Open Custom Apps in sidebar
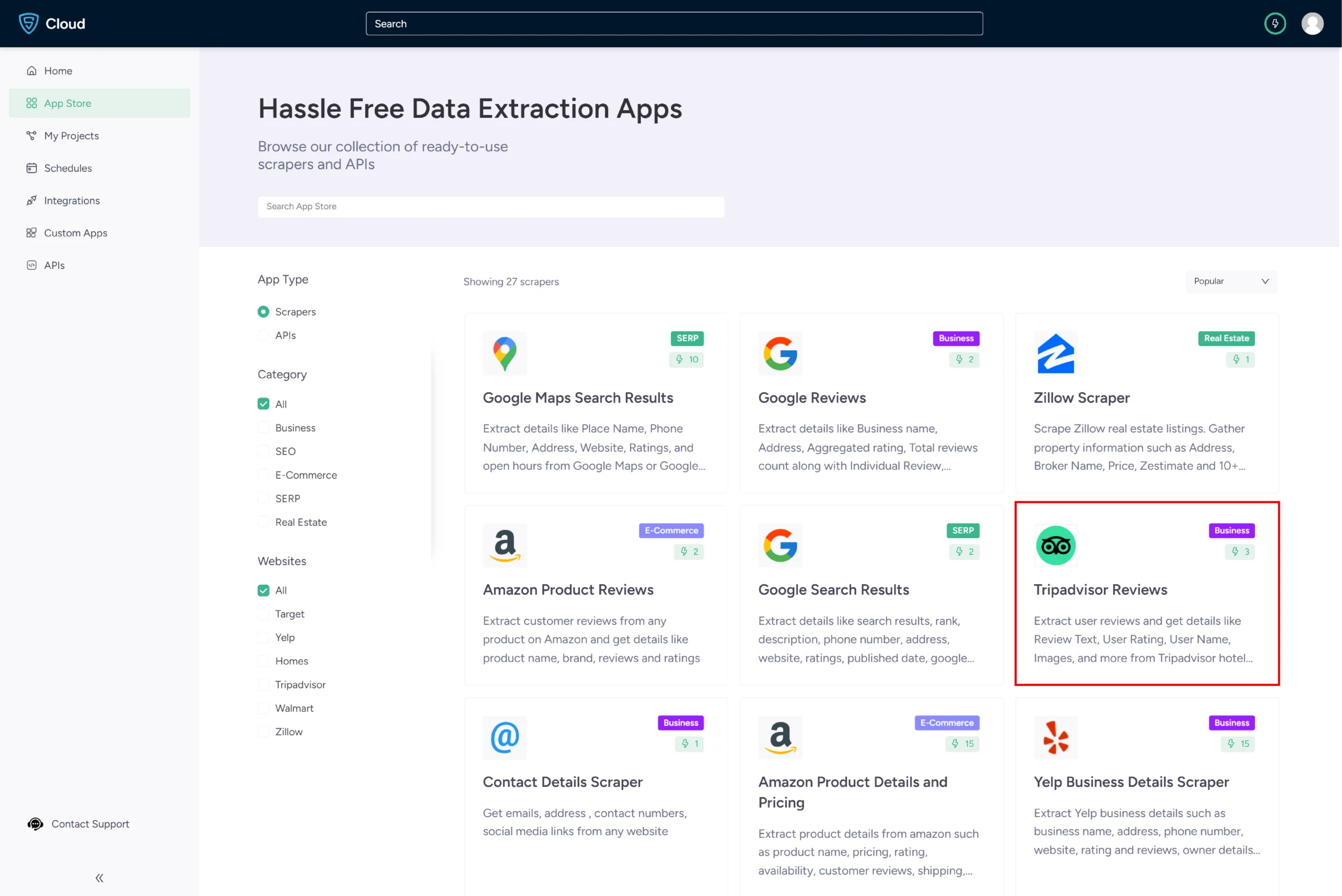Viewport: 1342px width, 896px height. coord(100,233)
